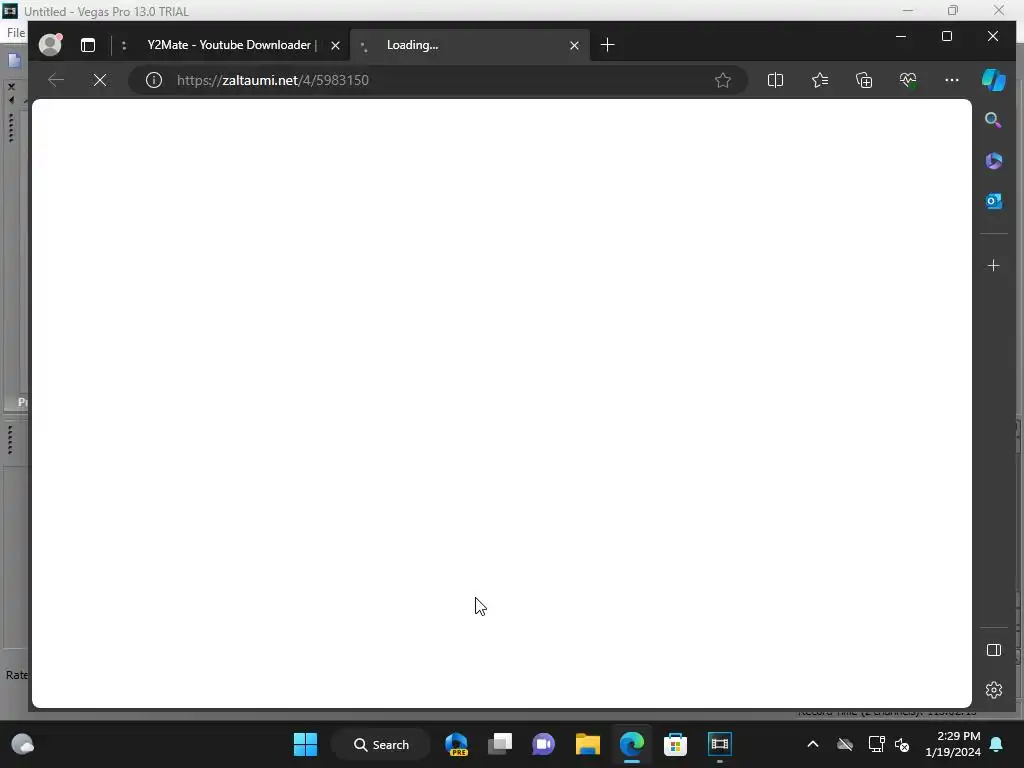Switch to the Y2Mate Youtube Downloader tab
Image resolution: width=1024 pixels, height=768 pixels.
click(232, 45)
